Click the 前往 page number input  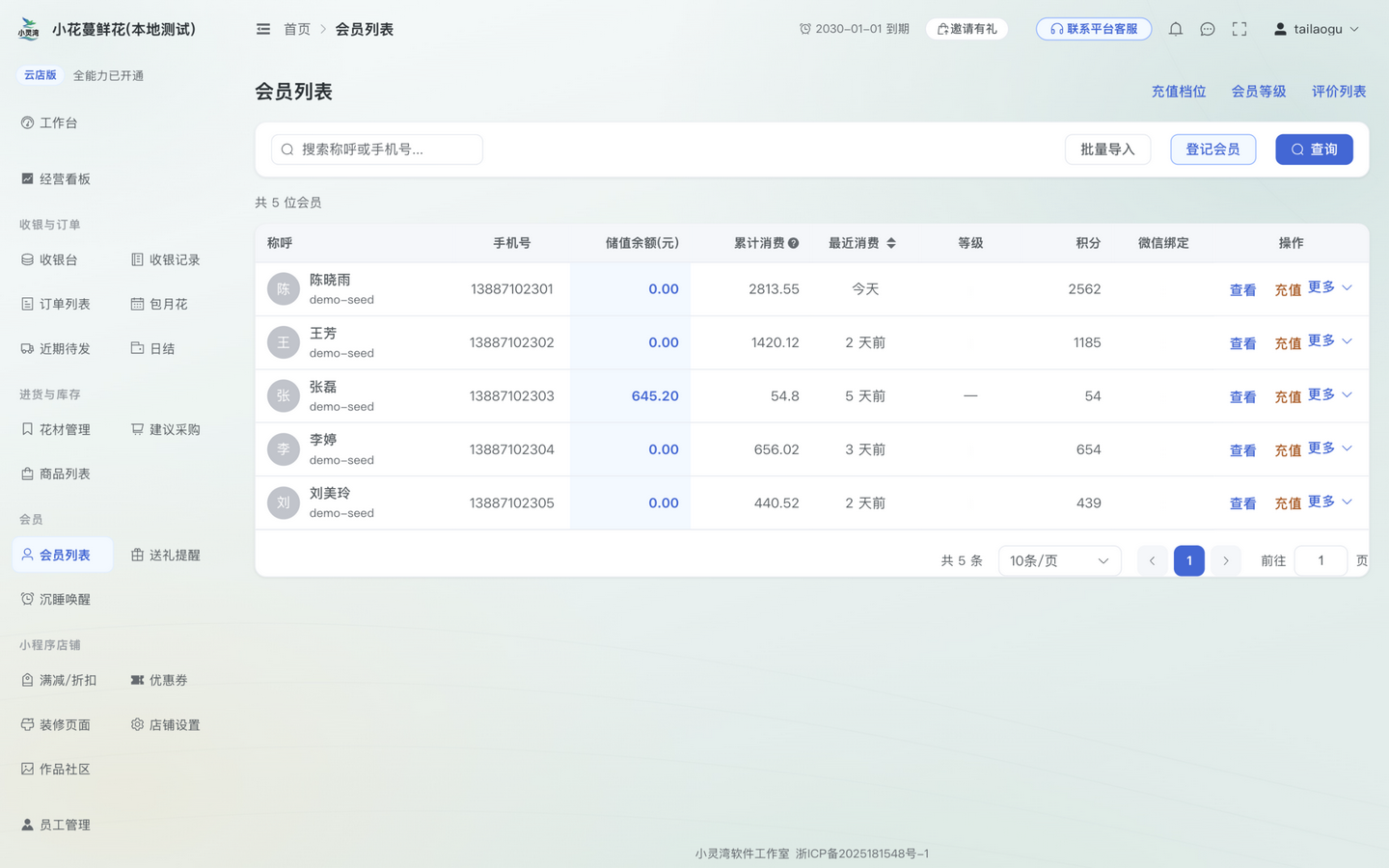pos(1321,560)
